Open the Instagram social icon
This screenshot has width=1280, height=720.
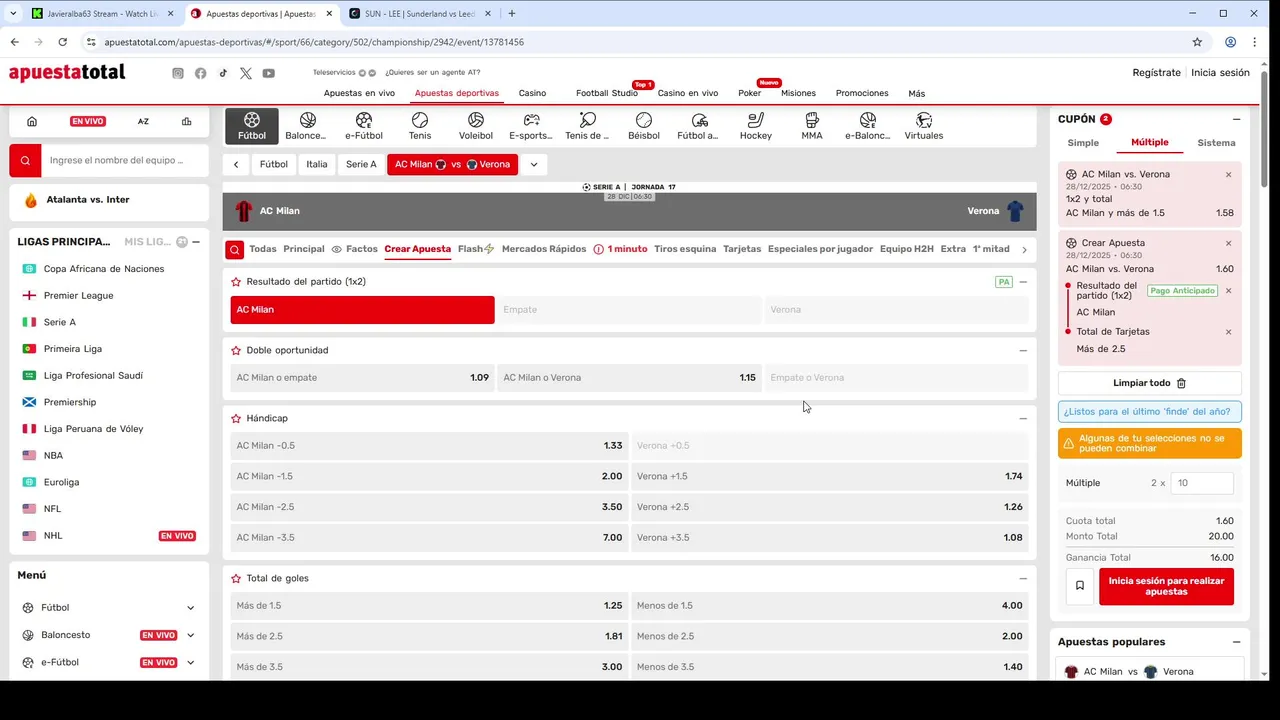178,73
